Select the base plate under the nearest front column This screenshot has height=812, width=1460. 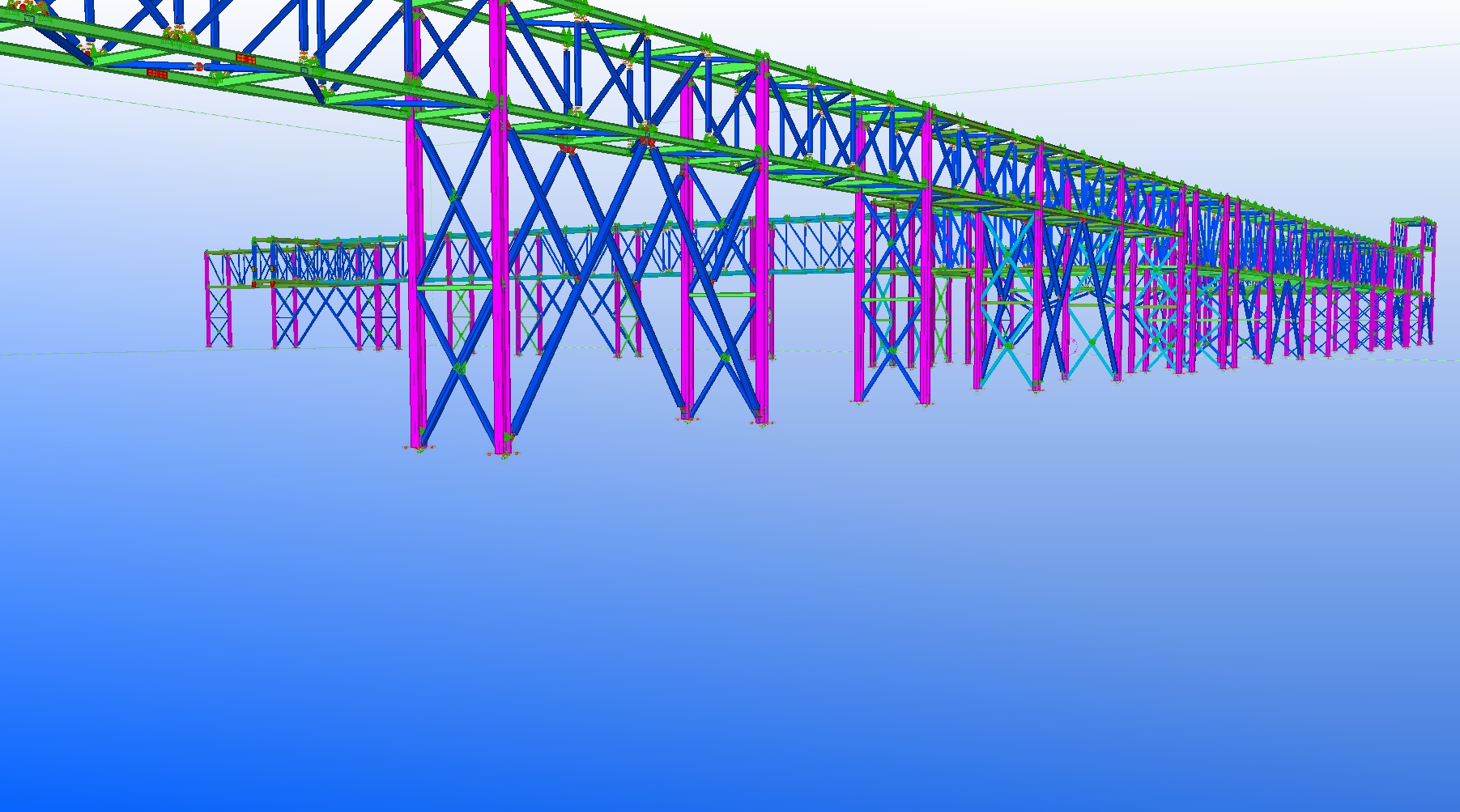pyautogui.click(x=503, y=454)
